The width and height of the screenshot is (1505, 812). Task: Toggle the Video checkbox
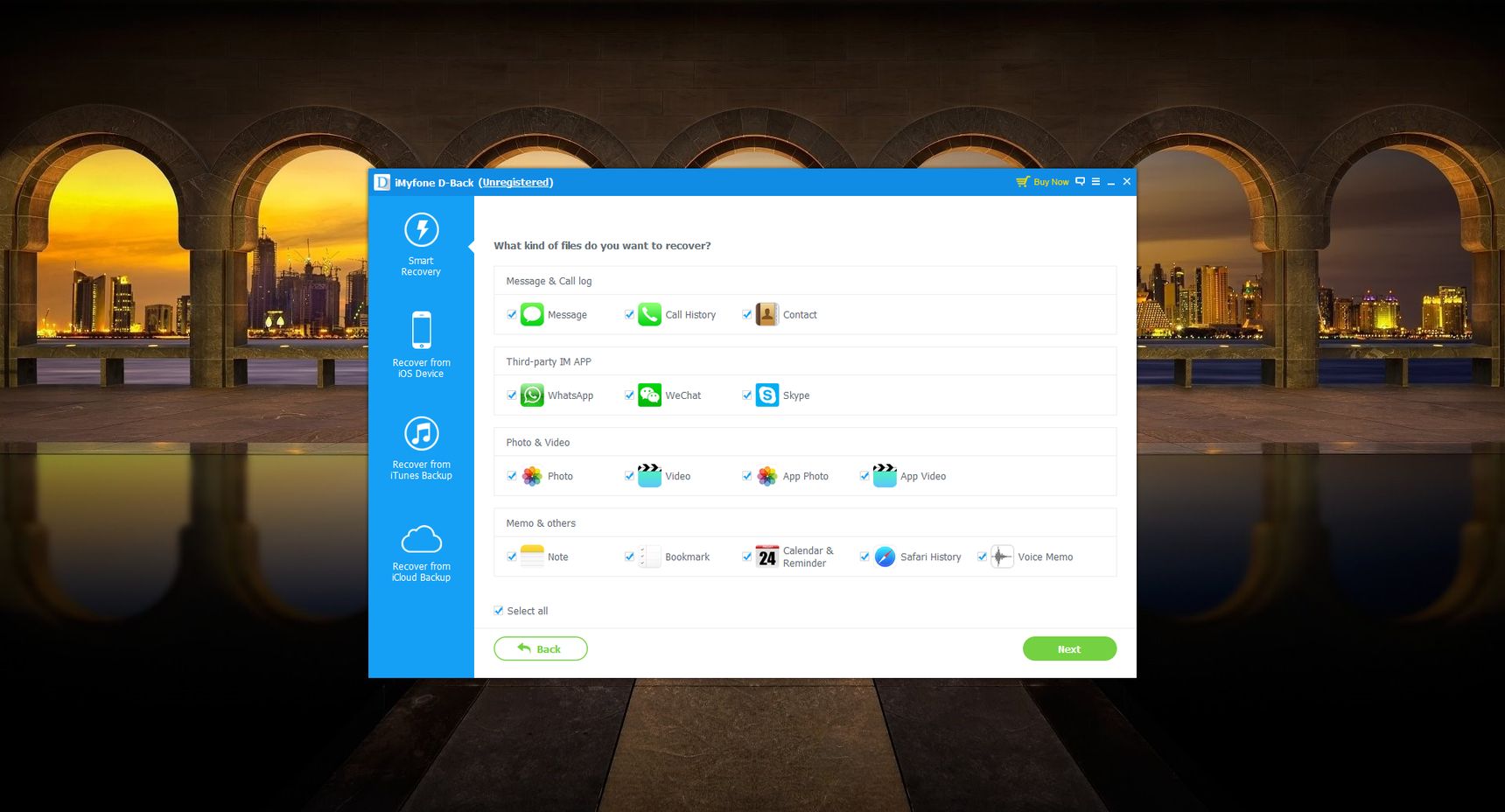pyautogui.click(x=629, y=476)
